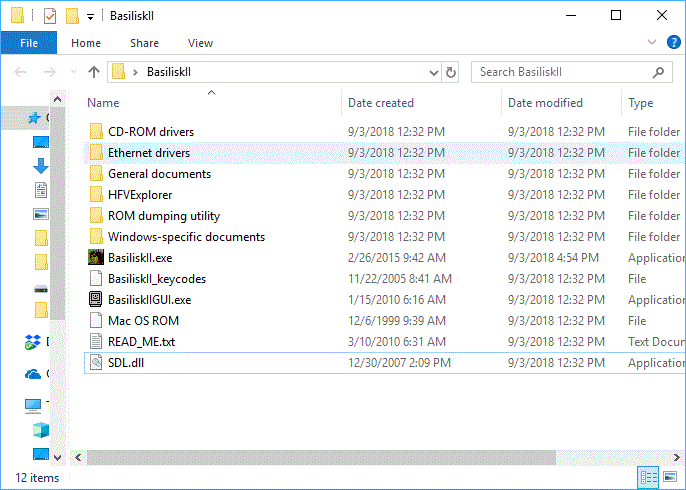Refresh the BasiliskII folder view
686x490 pixels.
[451, 72]
